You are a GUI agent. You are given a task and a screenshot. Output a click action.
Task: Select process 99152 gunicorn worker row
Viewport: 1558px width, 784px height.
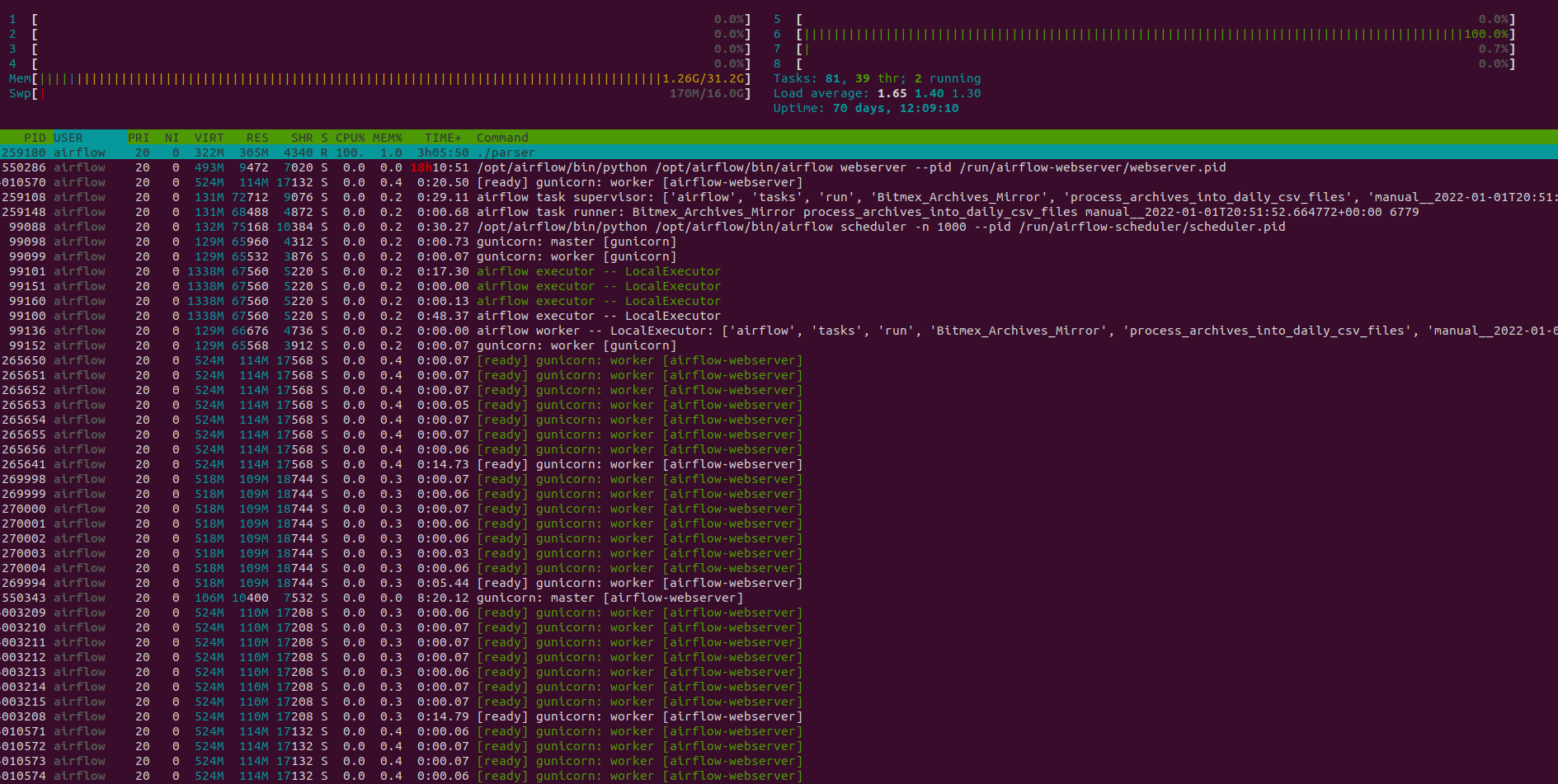click(x=779, y=345)
